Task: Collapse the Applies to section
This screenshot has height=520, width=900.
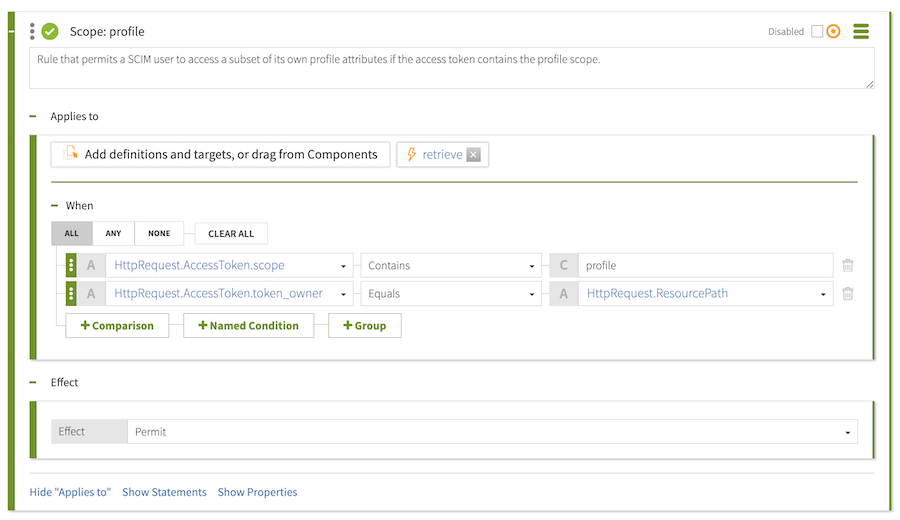Action: point(33,117)
